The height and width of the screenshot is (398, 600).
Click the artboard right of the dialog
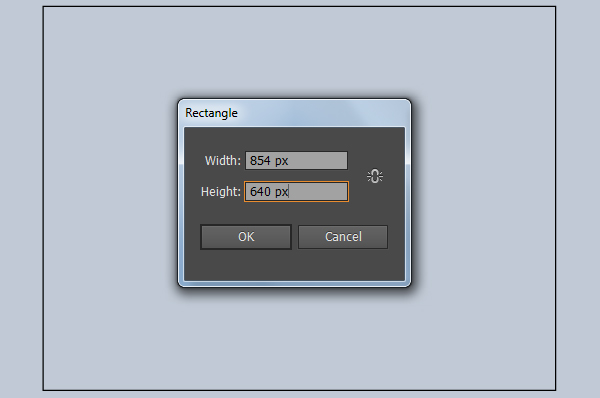click(x=484, y=193)
